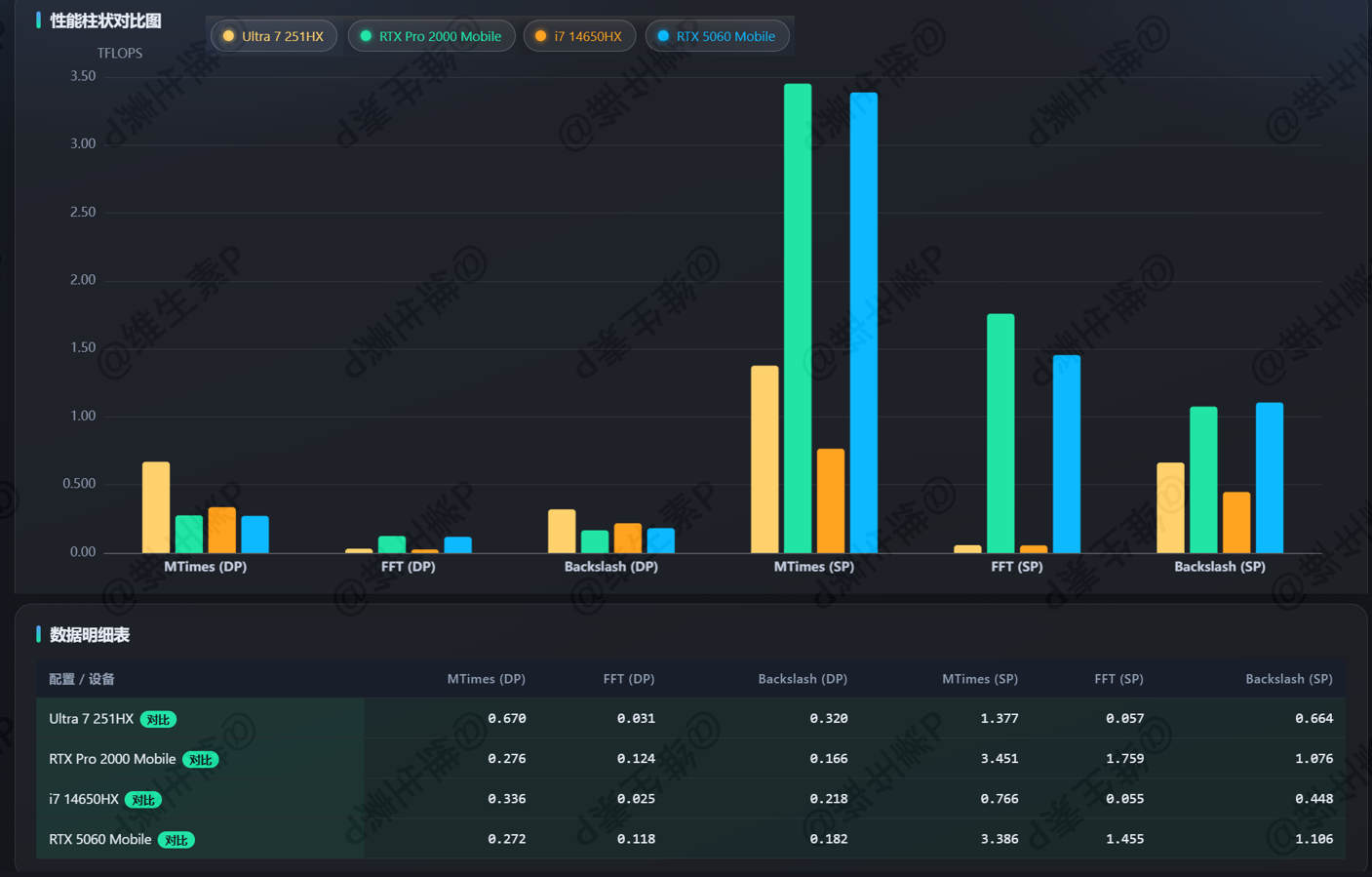Select the i7 14650HX bar in Backslash (DP)

[628, 538]
